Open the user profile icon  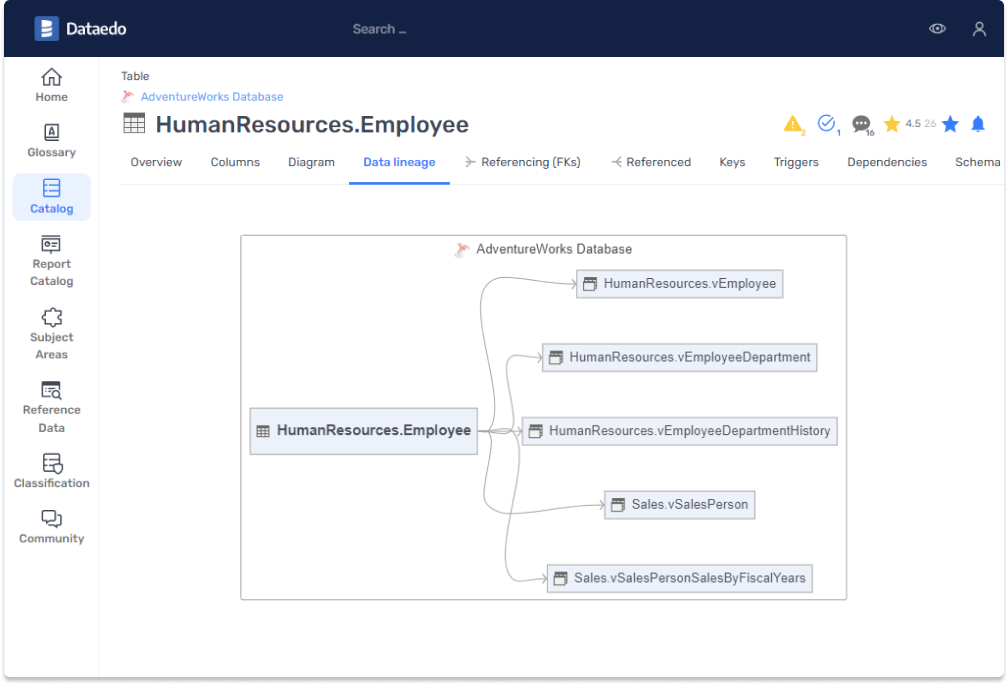979,28
